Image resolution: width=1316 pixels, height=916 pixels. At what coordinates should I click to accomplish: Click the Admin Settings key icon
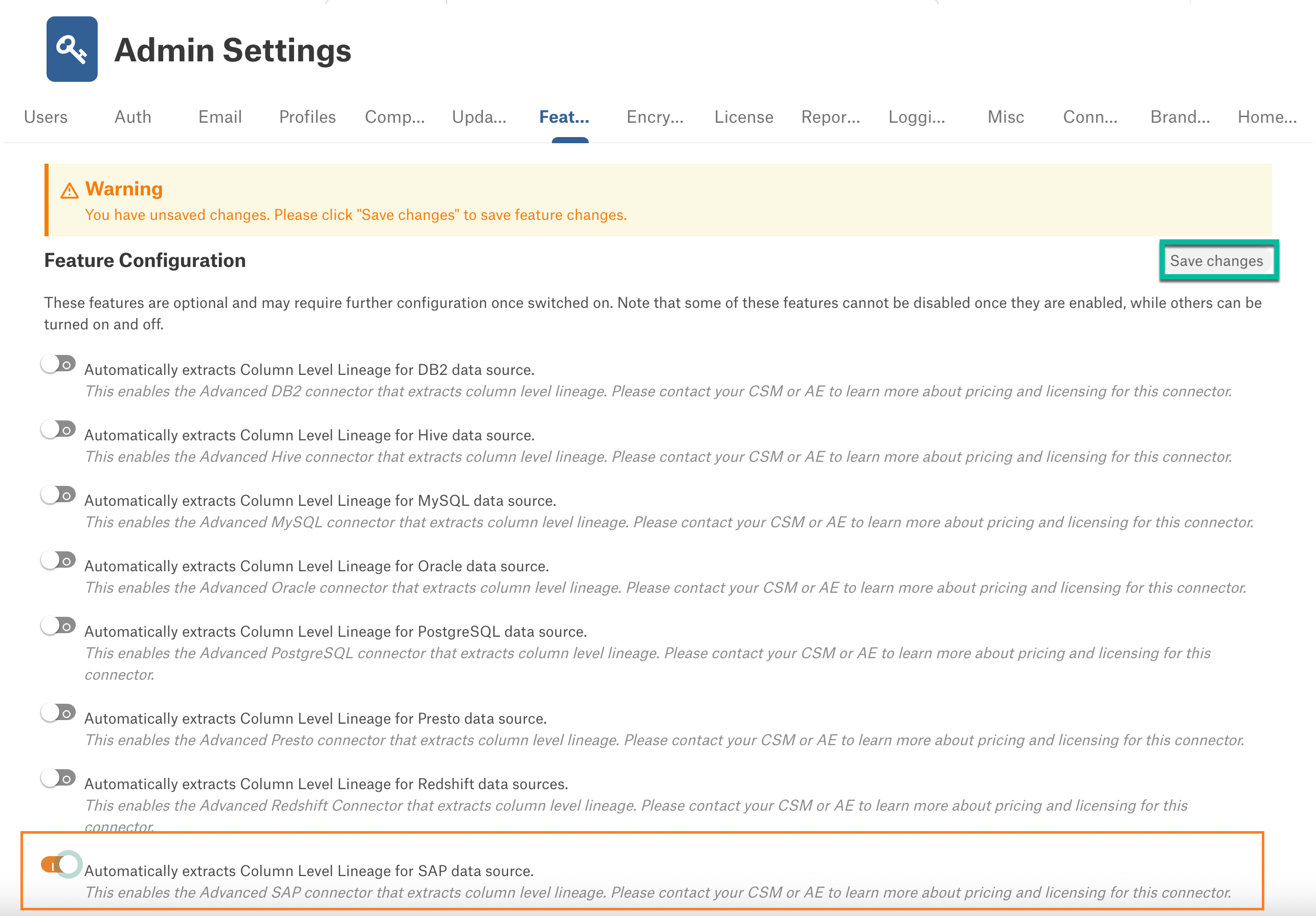pos(72,49)
